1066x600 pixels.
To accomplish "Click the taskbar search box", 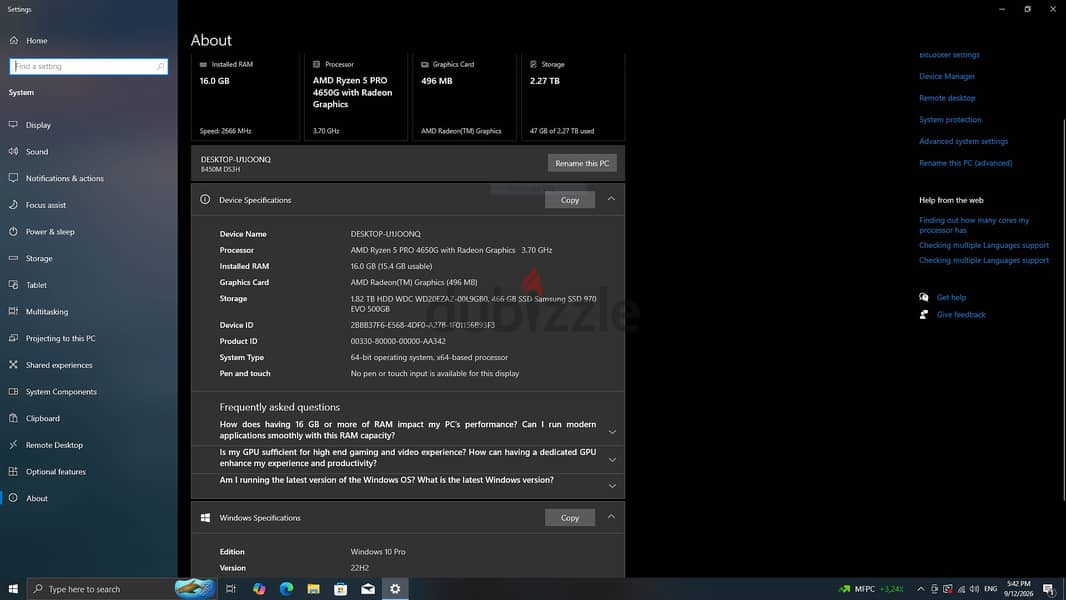I will point(122,589).
